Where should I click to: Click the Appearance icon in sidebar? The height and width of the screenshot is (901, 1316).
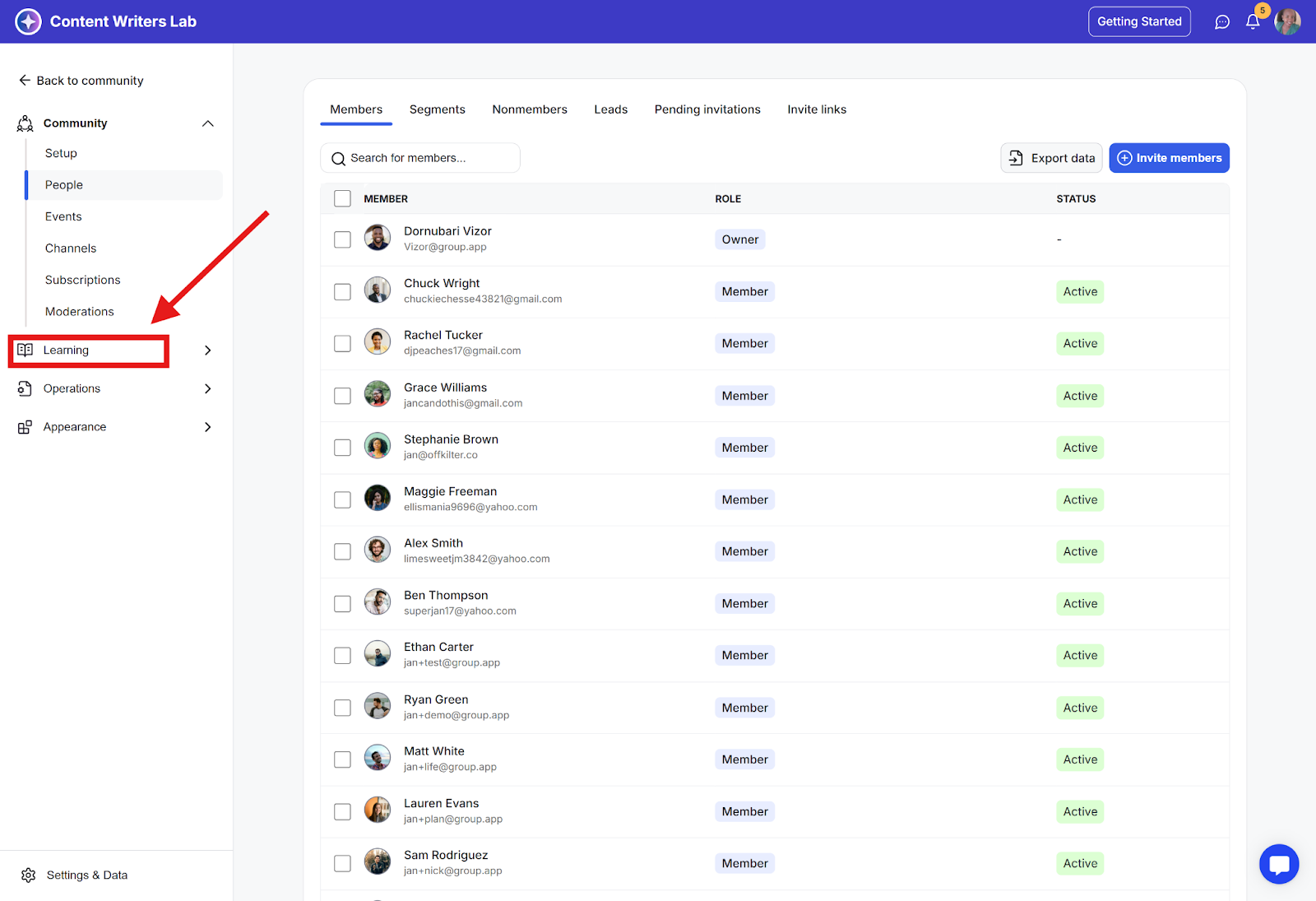click(25, 427)
